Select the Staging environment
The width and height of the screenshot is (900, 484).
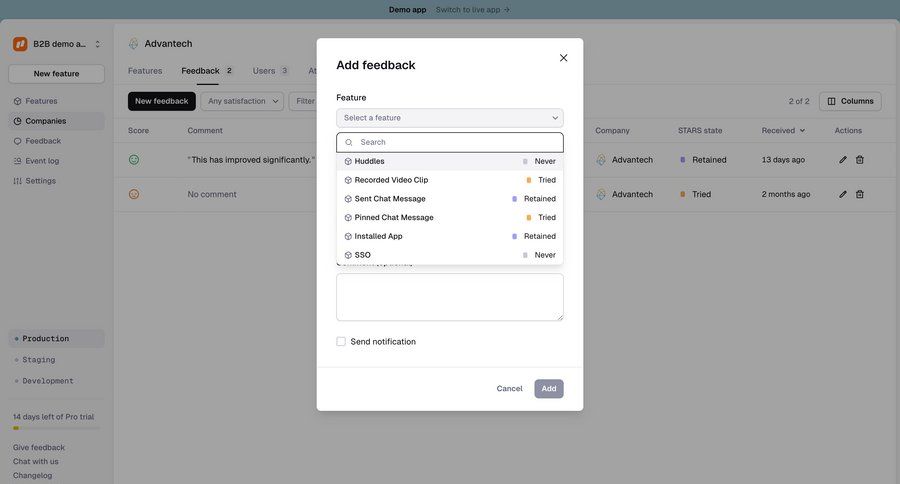point(38,360)
